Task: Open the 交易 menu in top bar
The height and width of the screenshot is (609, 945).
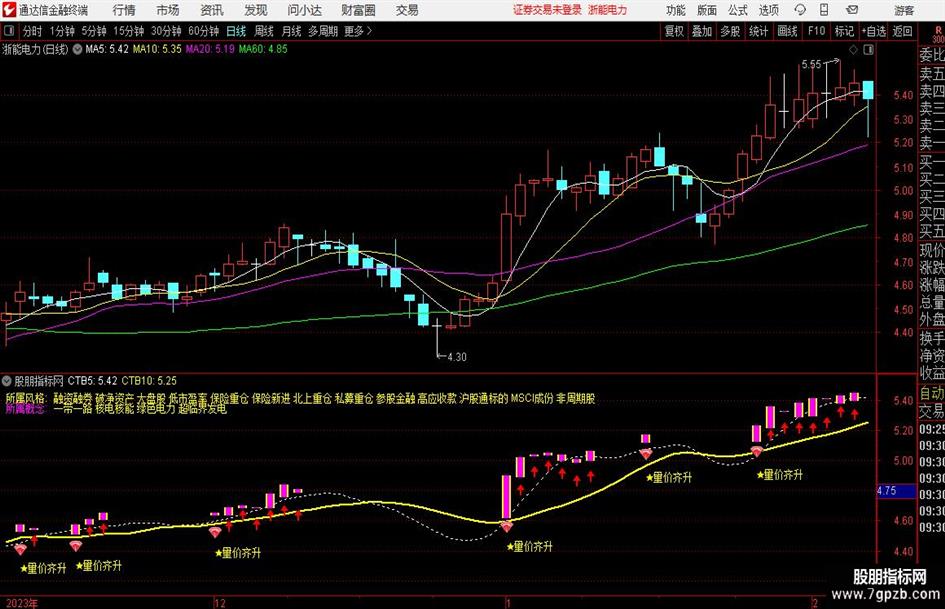Action: (x=407, y=10)
